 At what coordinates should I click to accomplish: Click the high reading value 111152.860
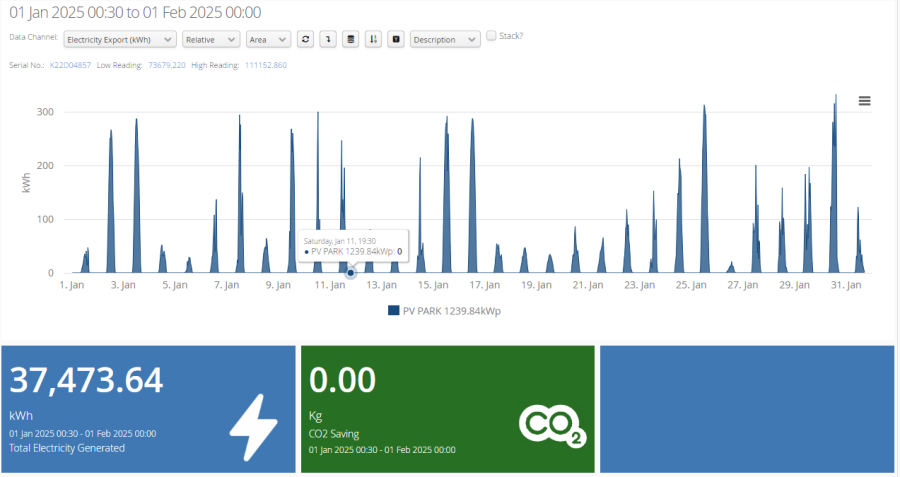265,65
